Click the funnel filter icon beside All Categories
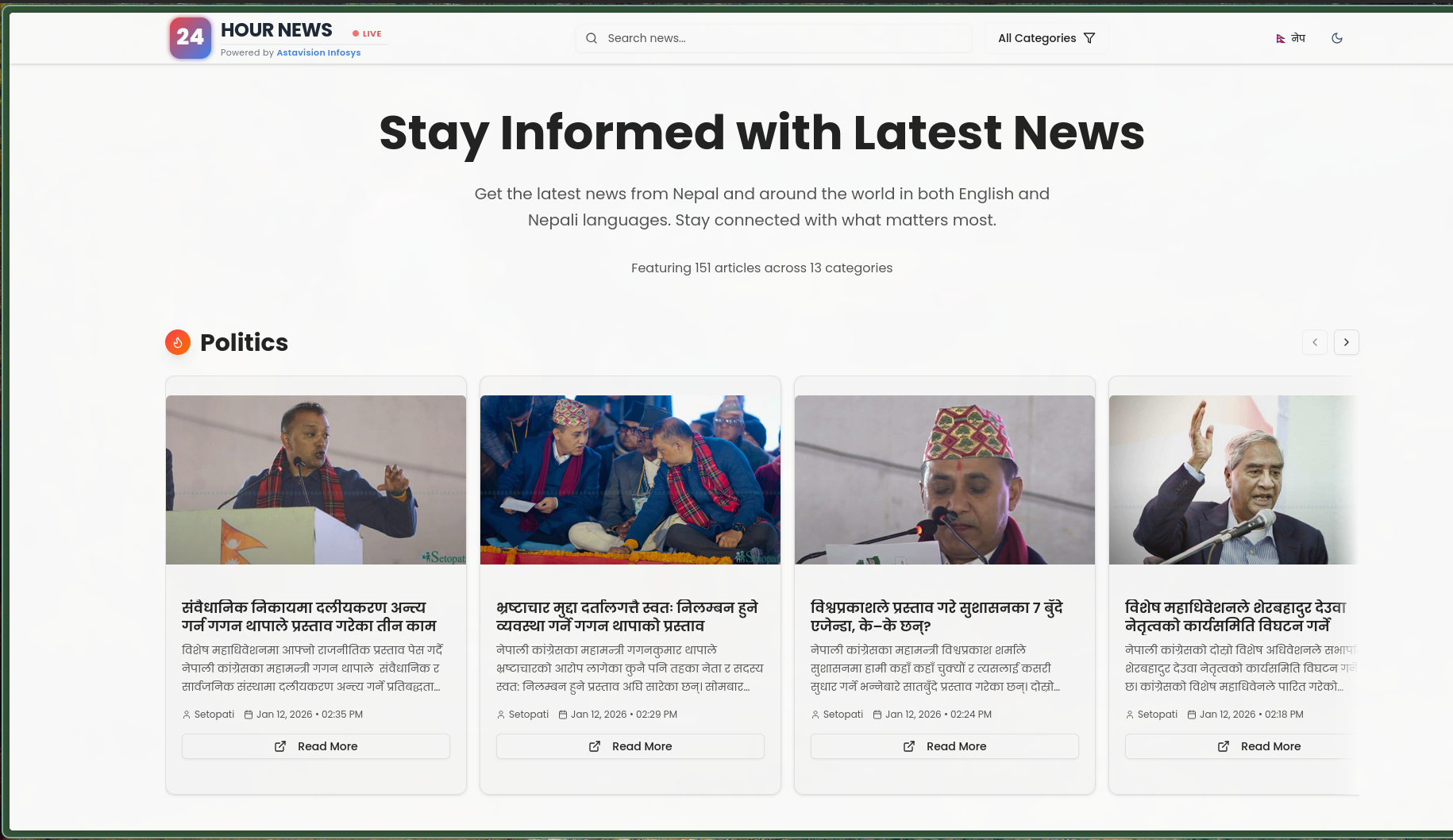The height and width of the screenshot is (840, 1453). pyautogui.click(x=1089, y=37)
